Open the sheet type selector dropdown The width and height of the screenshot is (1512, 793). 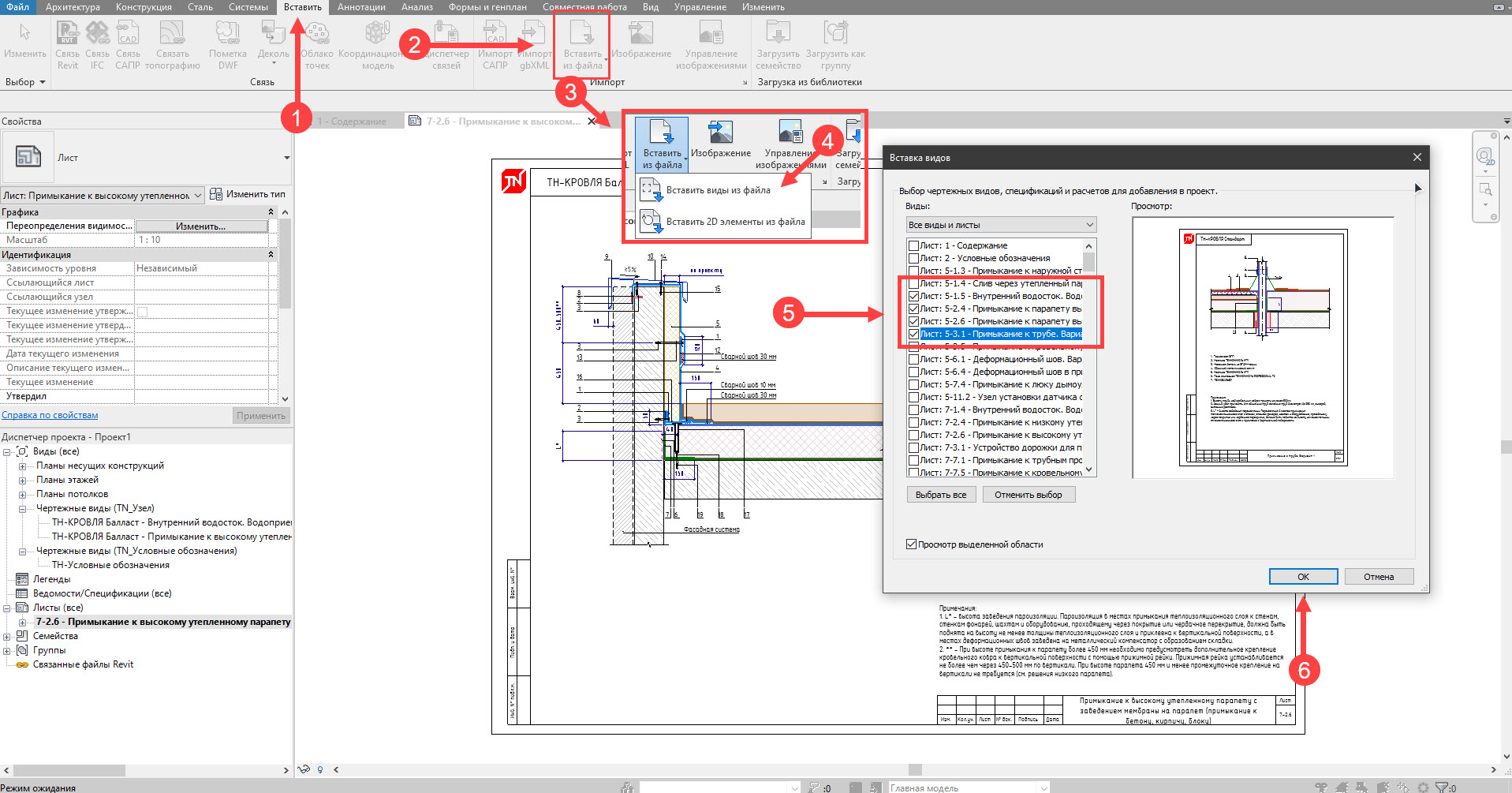coord(286,158)
